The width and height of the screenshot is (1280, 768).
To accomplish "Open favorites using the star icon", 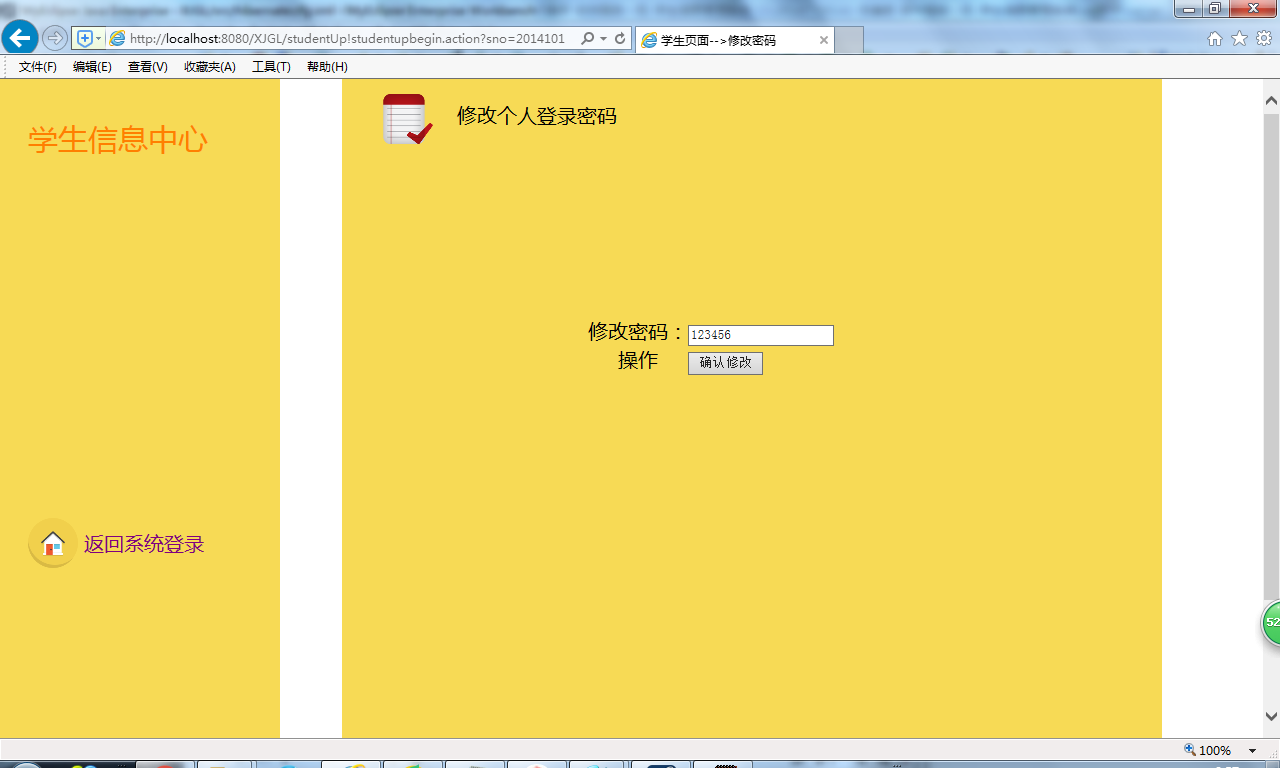I will [1238, 38].
